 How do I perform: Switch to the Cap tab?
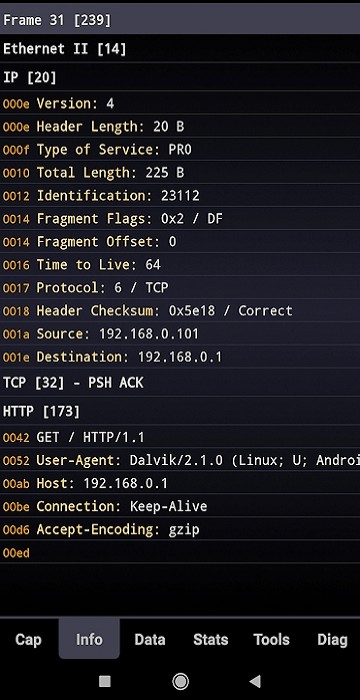pos(28,639)
